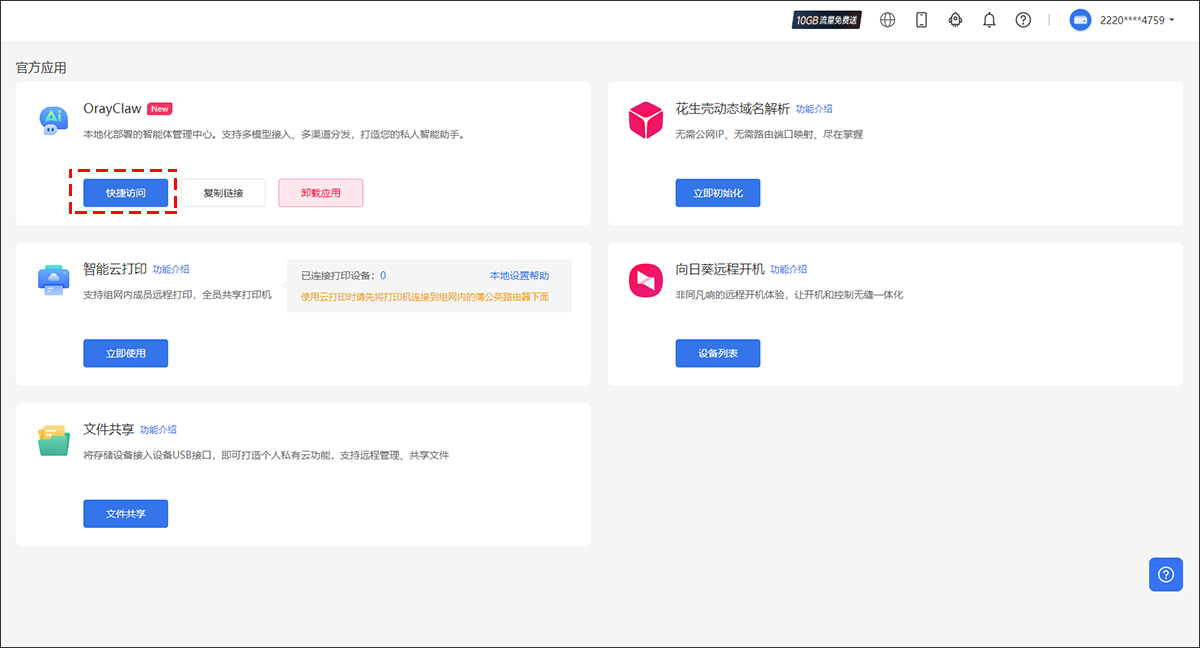Open 本地设置帮助 link
The image size is (1200, 648).
click(x=518, y=275)
